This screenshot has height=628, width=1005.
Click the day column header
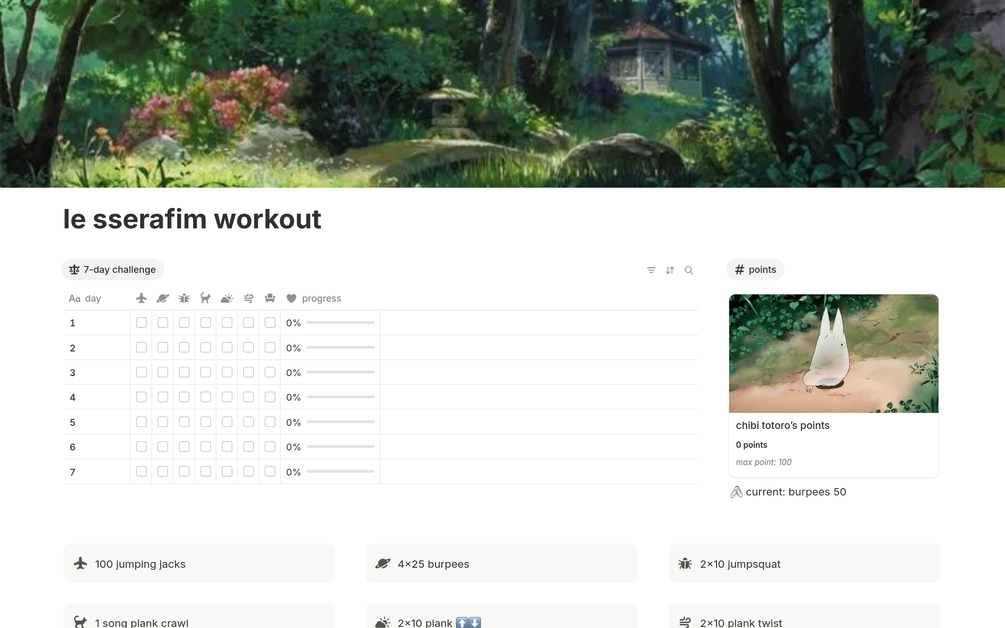pyautogui.click(x=97, y=299)
